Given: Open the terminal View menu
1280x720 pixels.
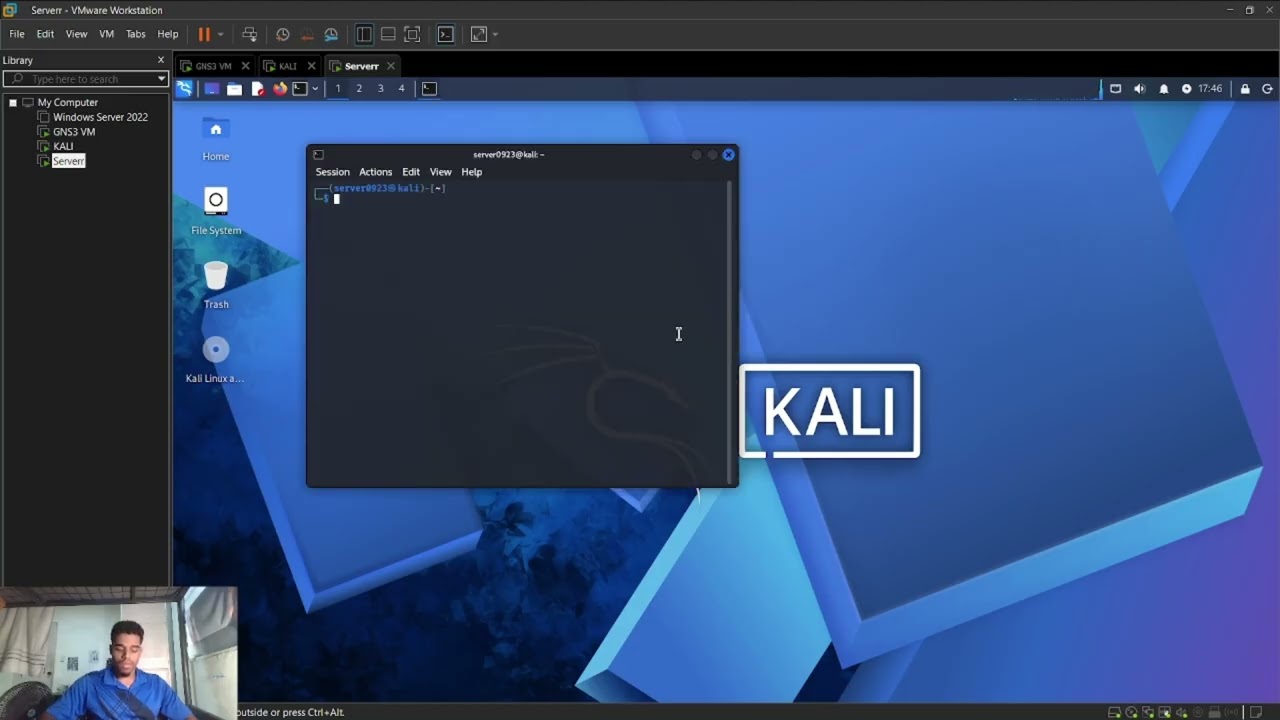Looking at the screenshot, I should pos(441,172).
